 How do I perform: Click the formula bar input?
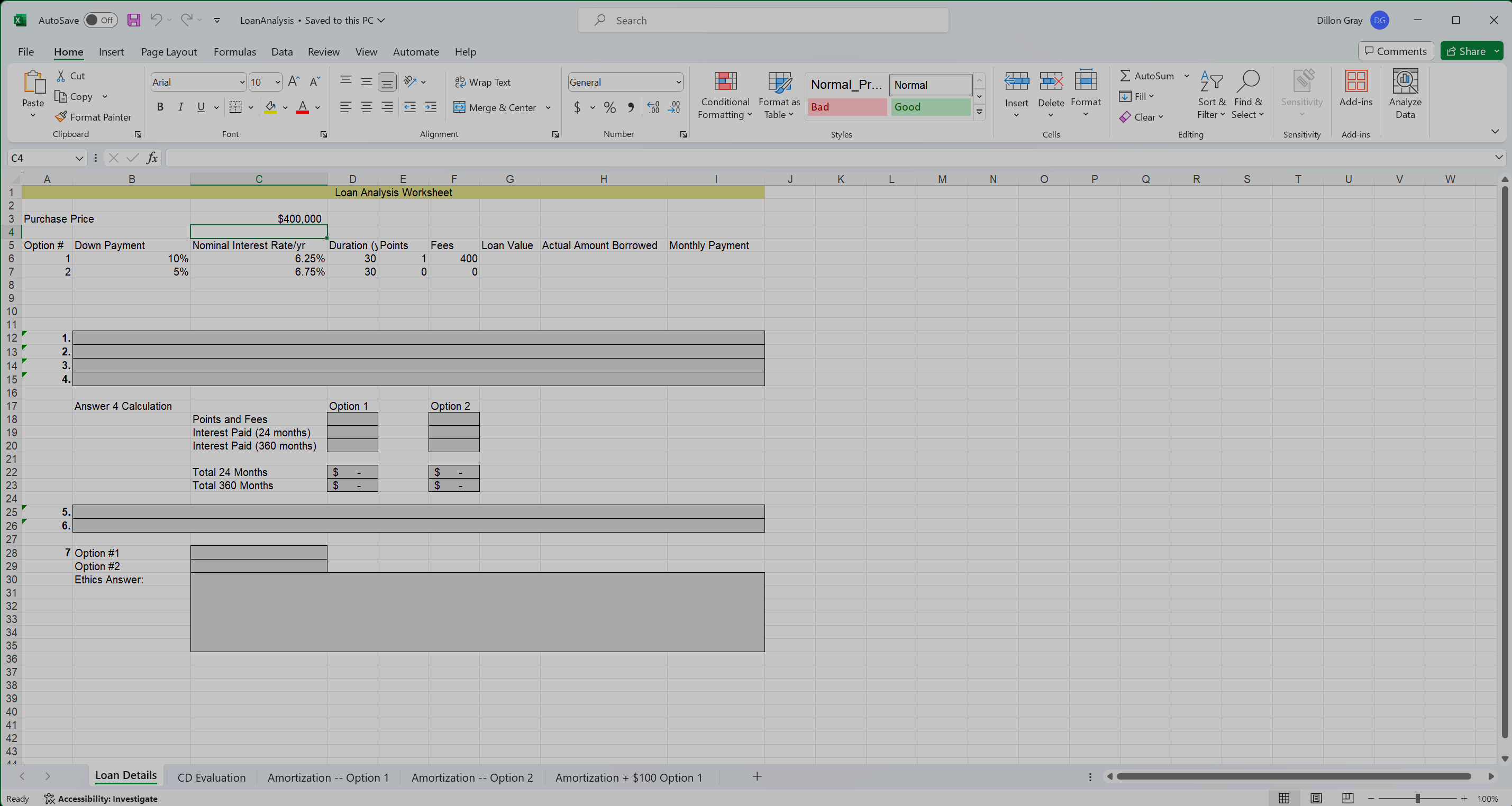point(827,158)
